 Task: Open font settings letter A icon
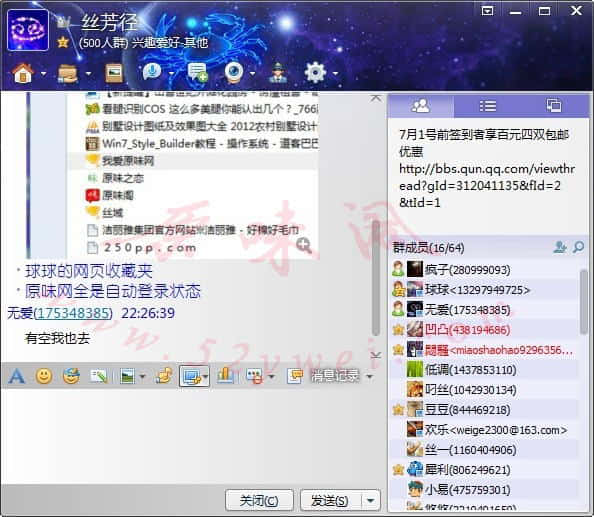16,376
